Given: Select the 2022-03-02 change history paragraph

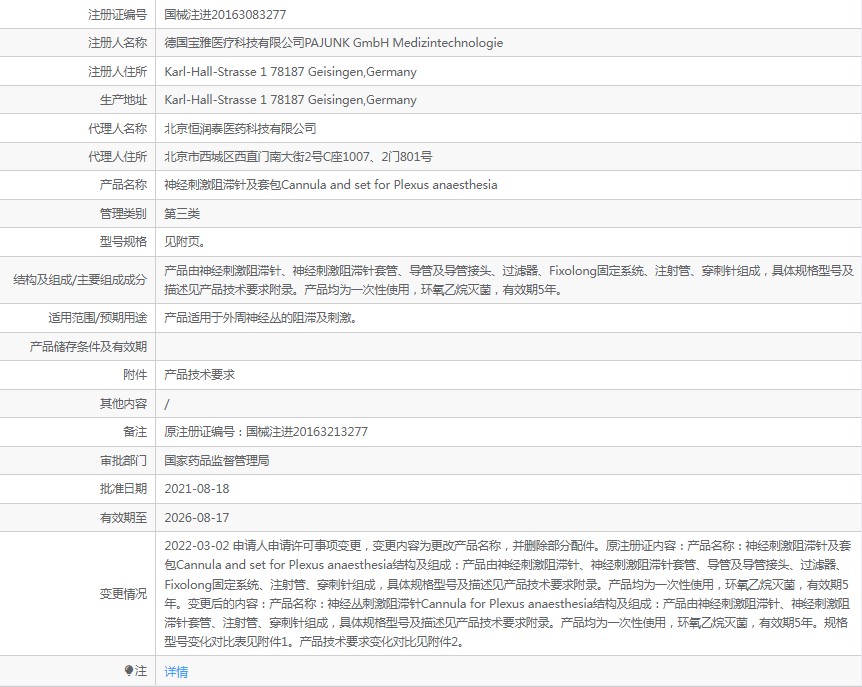Looking at the screenshot, I should click(507, 594).
